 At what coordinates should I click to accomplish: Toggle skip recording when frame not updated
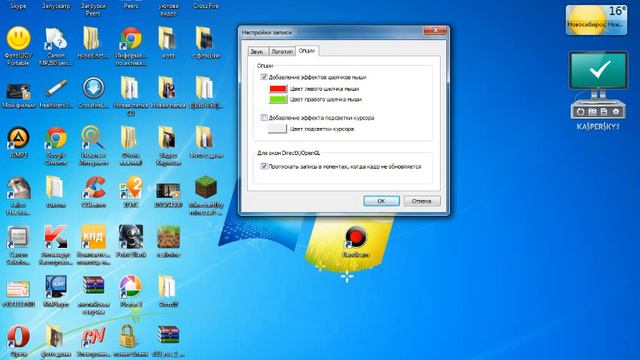[264, 166]
